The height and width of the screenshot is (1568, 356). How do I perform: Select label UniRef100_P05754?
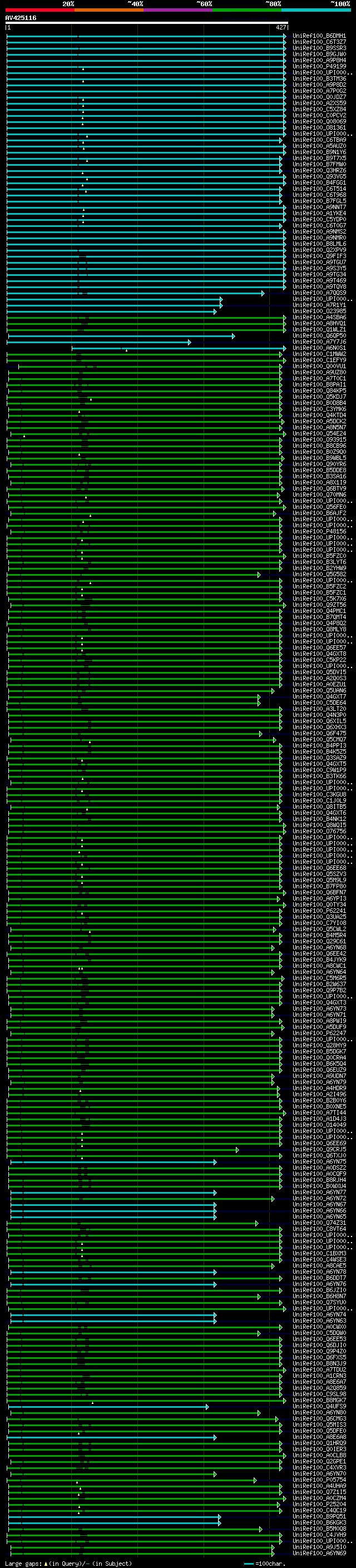coord(319,1480)
